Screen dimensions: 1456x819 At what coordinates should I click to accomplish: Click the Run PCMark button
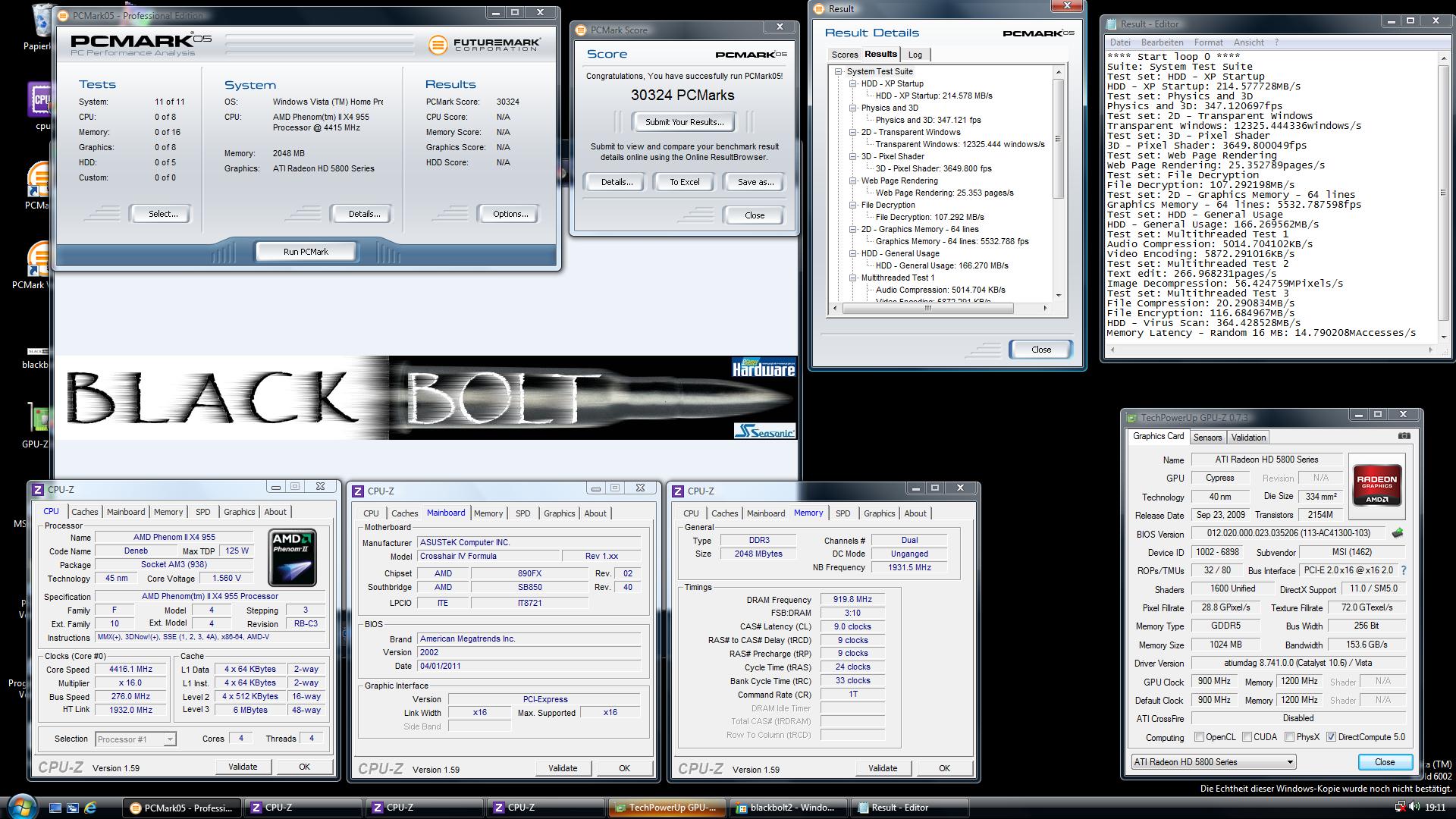[306, 252]
